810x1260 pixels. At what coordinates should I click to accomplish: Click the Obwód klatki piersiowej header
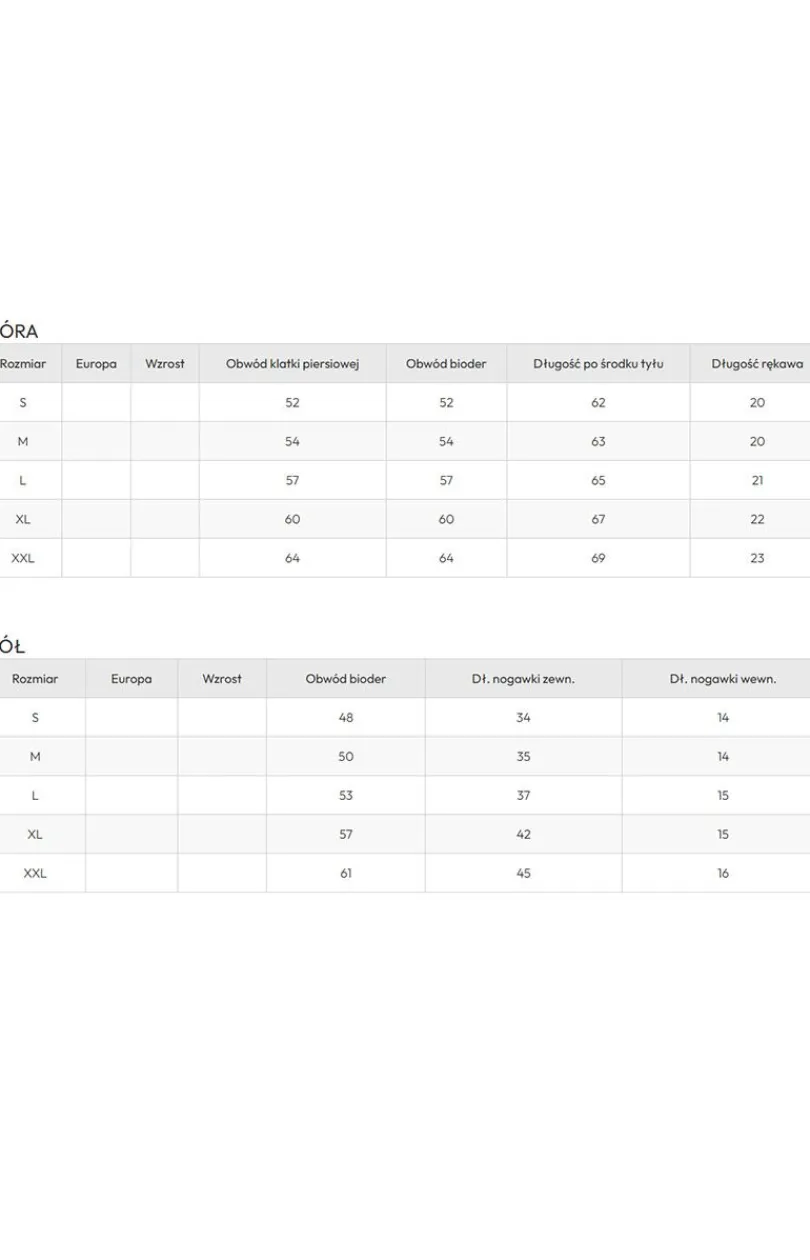tap(292, 364)
